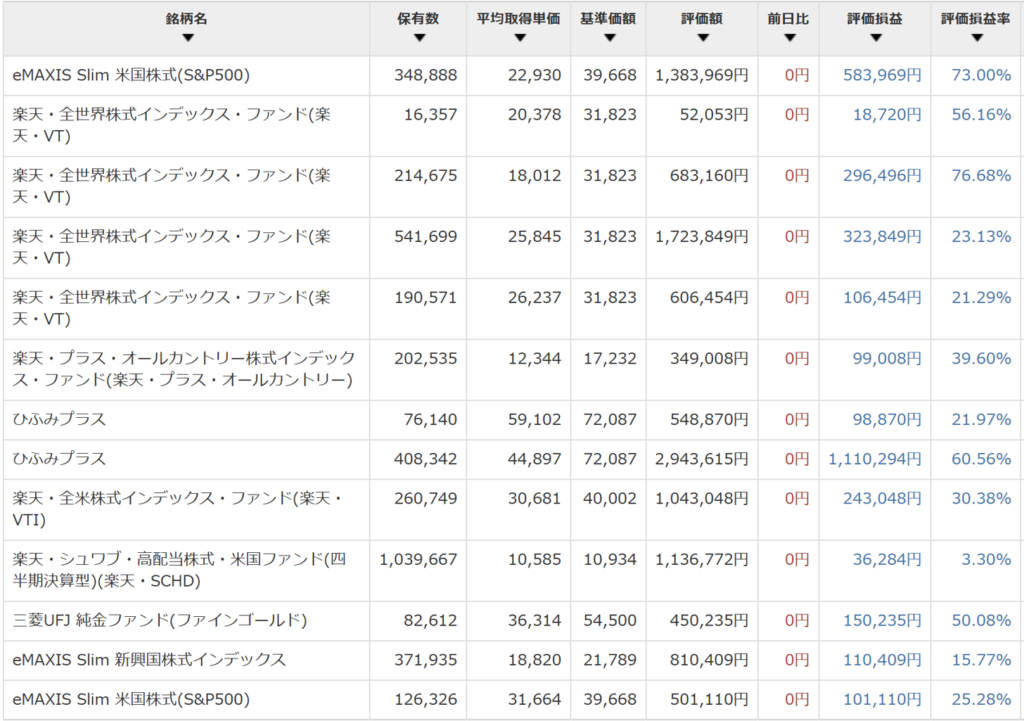
Task: Sort by 評価損益 using its arrow
Action: pos(875,38)
